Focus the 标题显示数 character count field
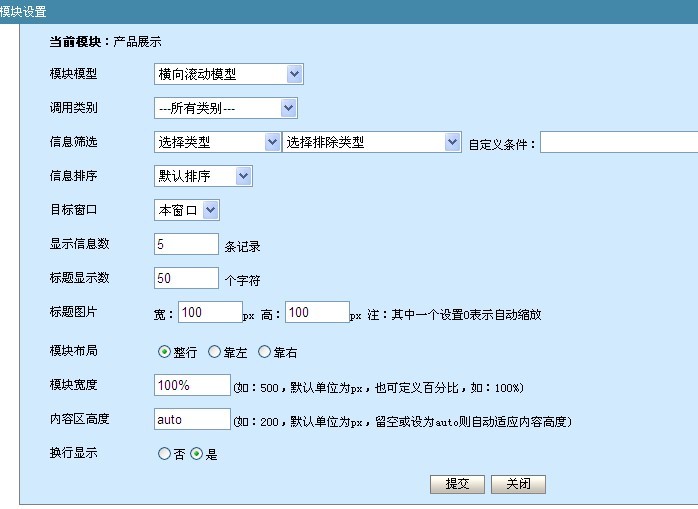 [186, 278]
